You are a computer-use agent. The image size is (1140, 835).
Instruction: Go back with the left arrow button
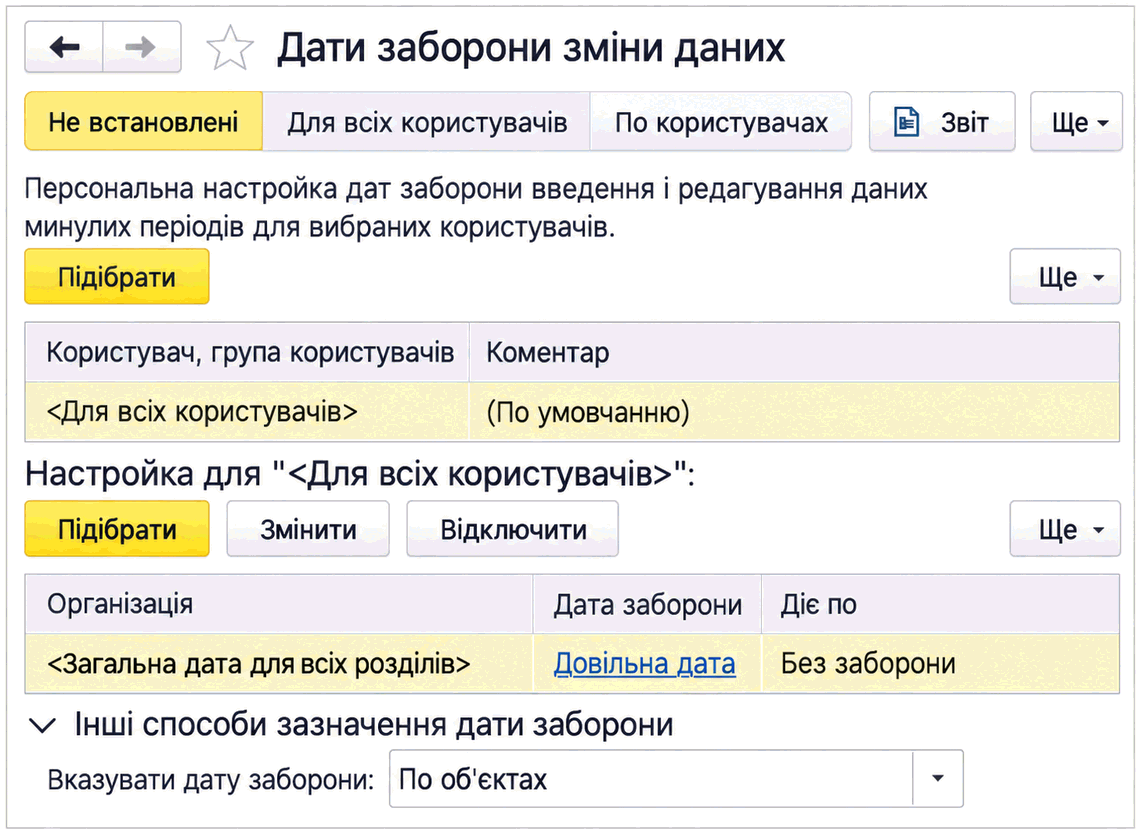coord(64,47)
